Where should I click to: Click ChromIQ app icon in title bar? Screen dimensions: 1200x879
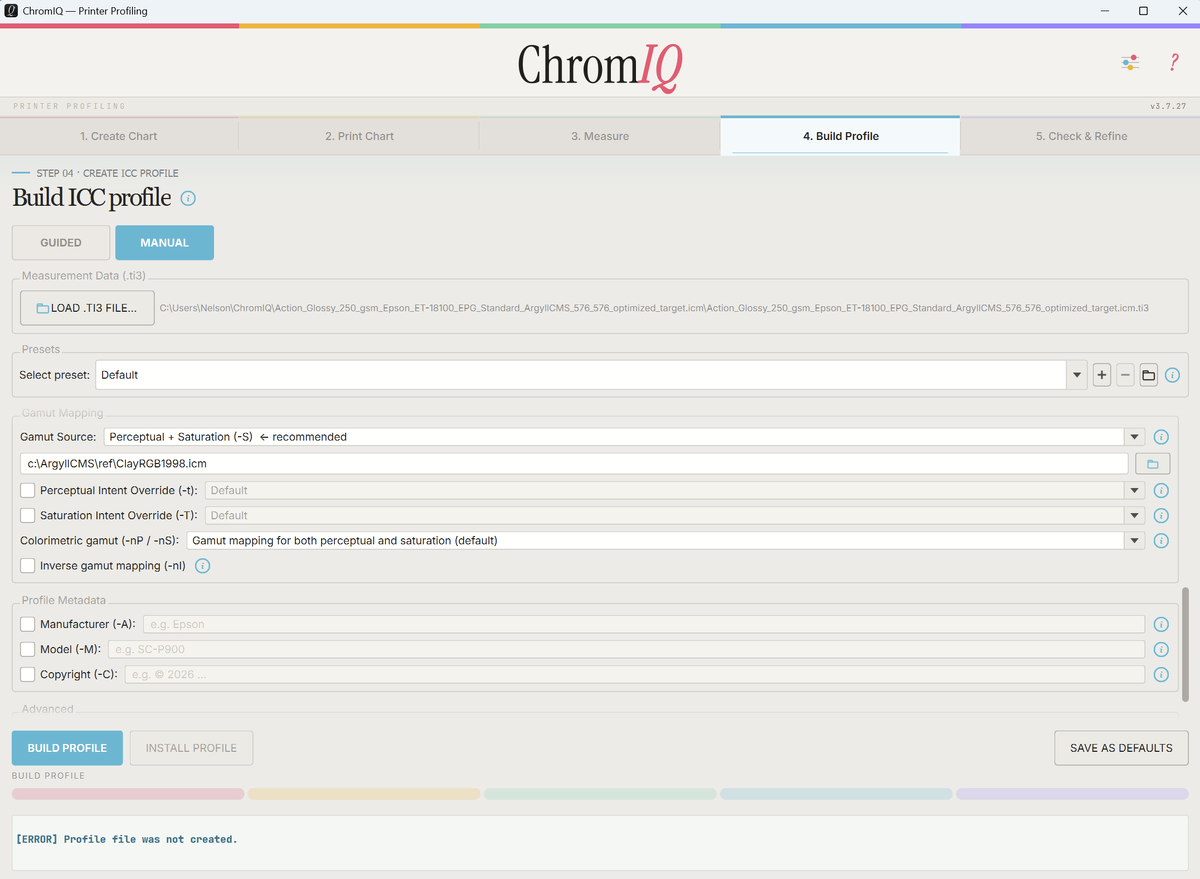click(x=10, y=11)
